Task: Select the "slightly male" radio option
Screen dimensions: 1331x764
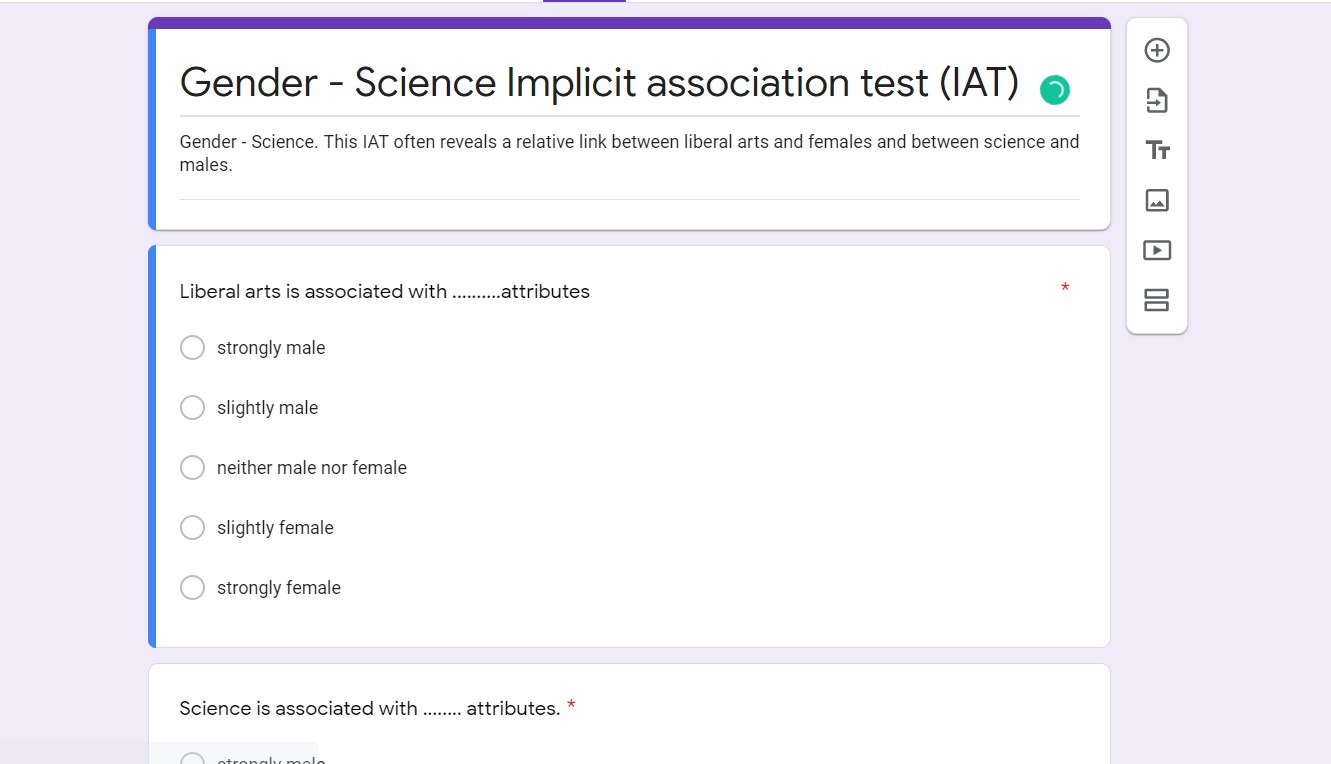Action: pyautogui.click(x=192, y=407)
